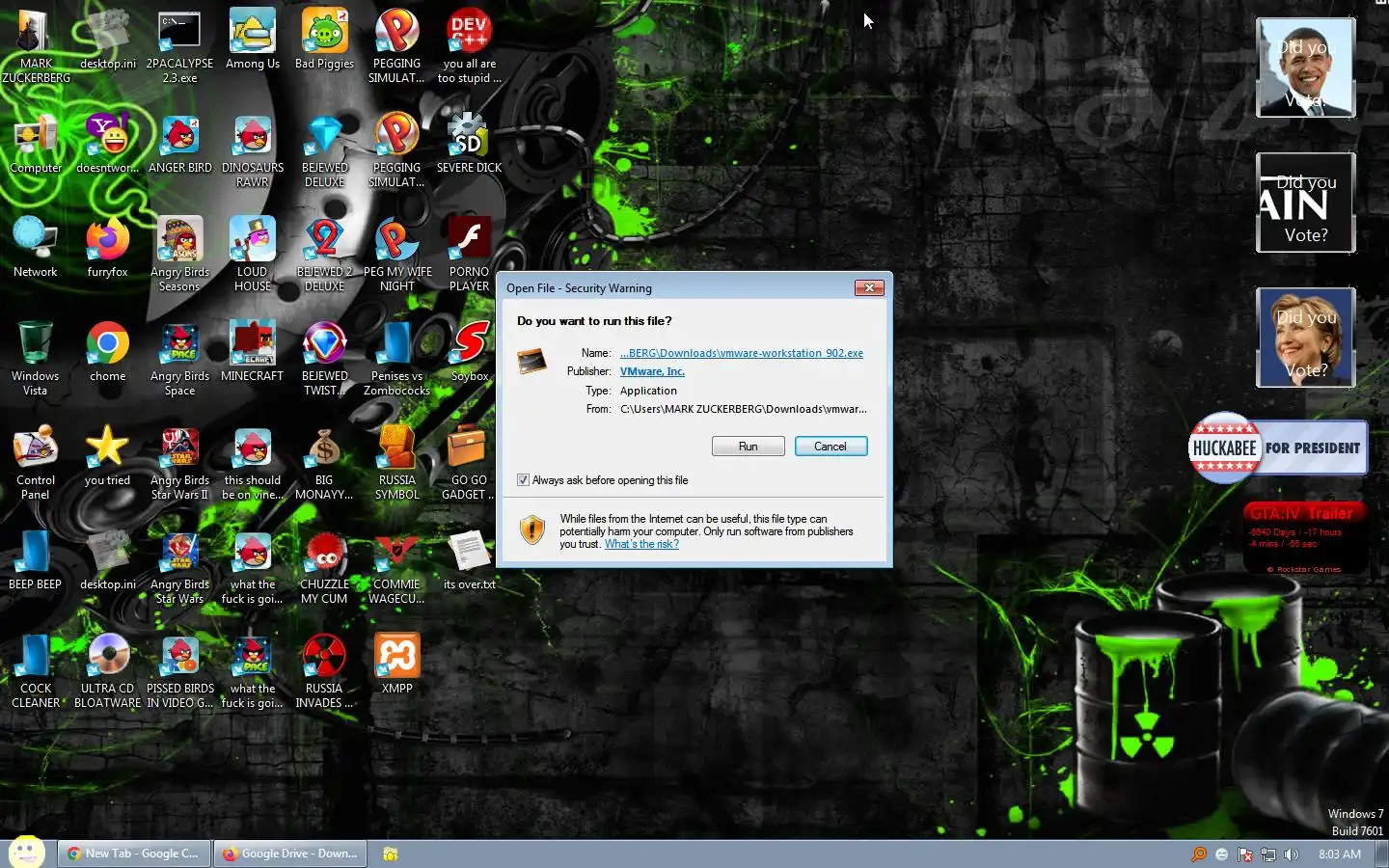1389x868 pixels.
Task: Switch to Google Drive - Down... taskbar button
Action: [x=290, y=854]
